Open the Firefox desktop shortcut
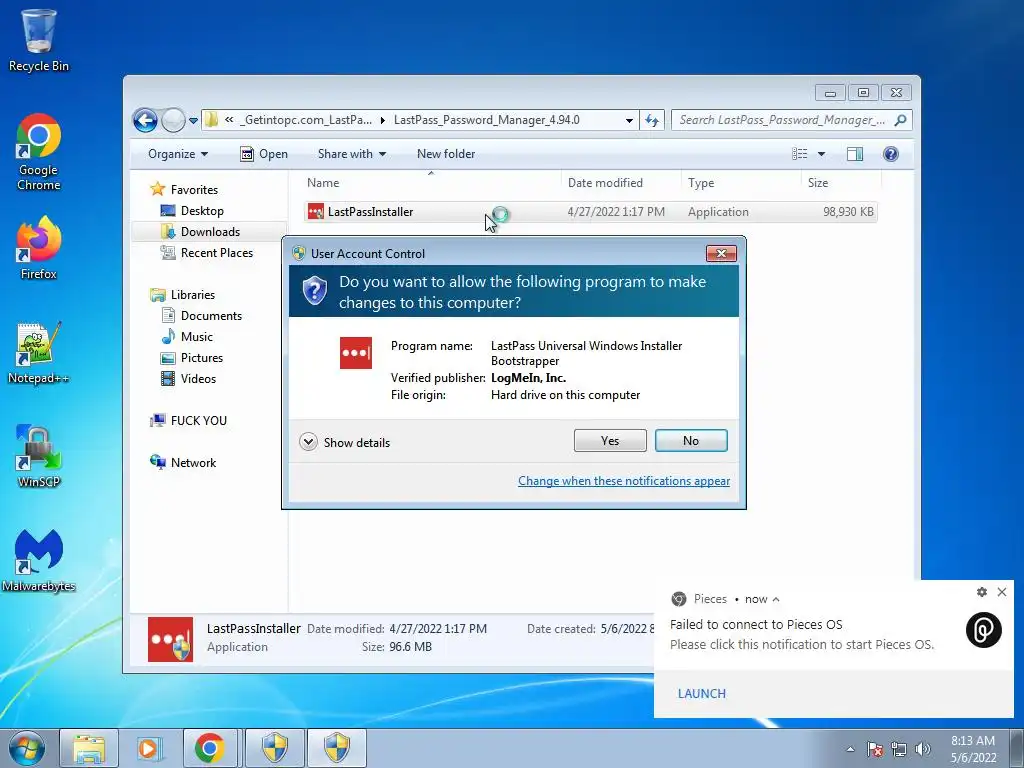1024x768 pixels. (38, 248)
